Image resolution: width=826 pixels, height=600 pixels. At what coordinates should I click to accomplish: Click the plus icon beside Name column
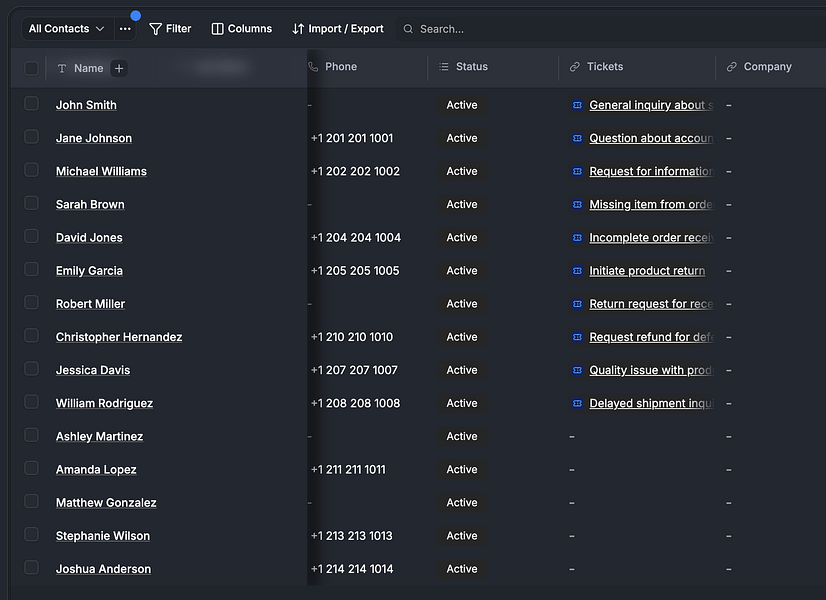[119, 68]
